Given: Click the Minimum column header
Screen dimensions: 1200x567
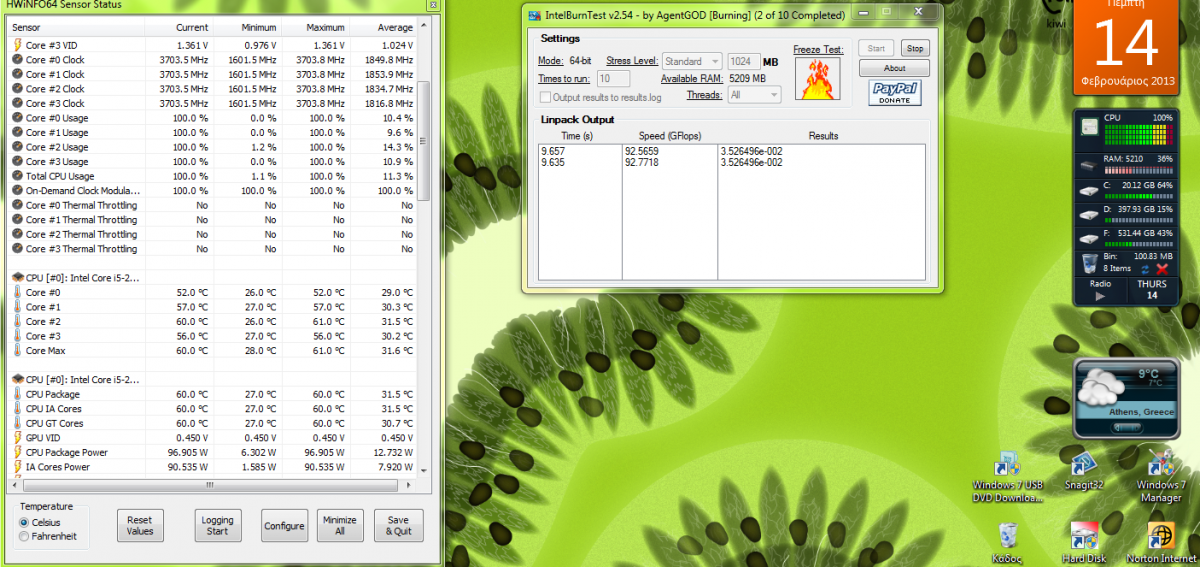Looking at the screenshot, I should (x=246, y=28).
